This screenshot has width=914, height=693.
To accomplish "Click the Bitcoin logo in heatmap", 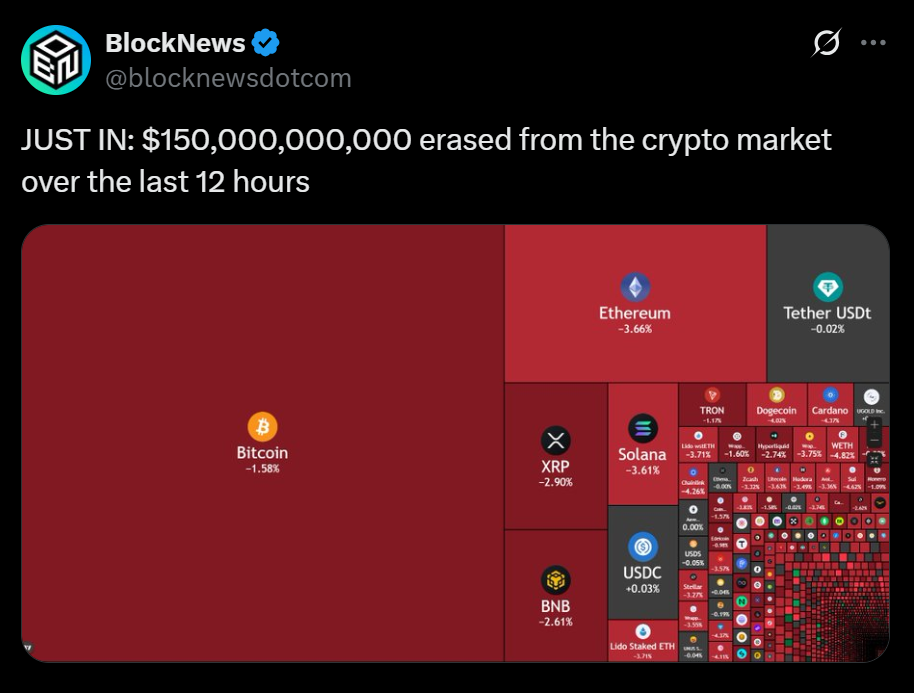I will click(x=262, y=427).
